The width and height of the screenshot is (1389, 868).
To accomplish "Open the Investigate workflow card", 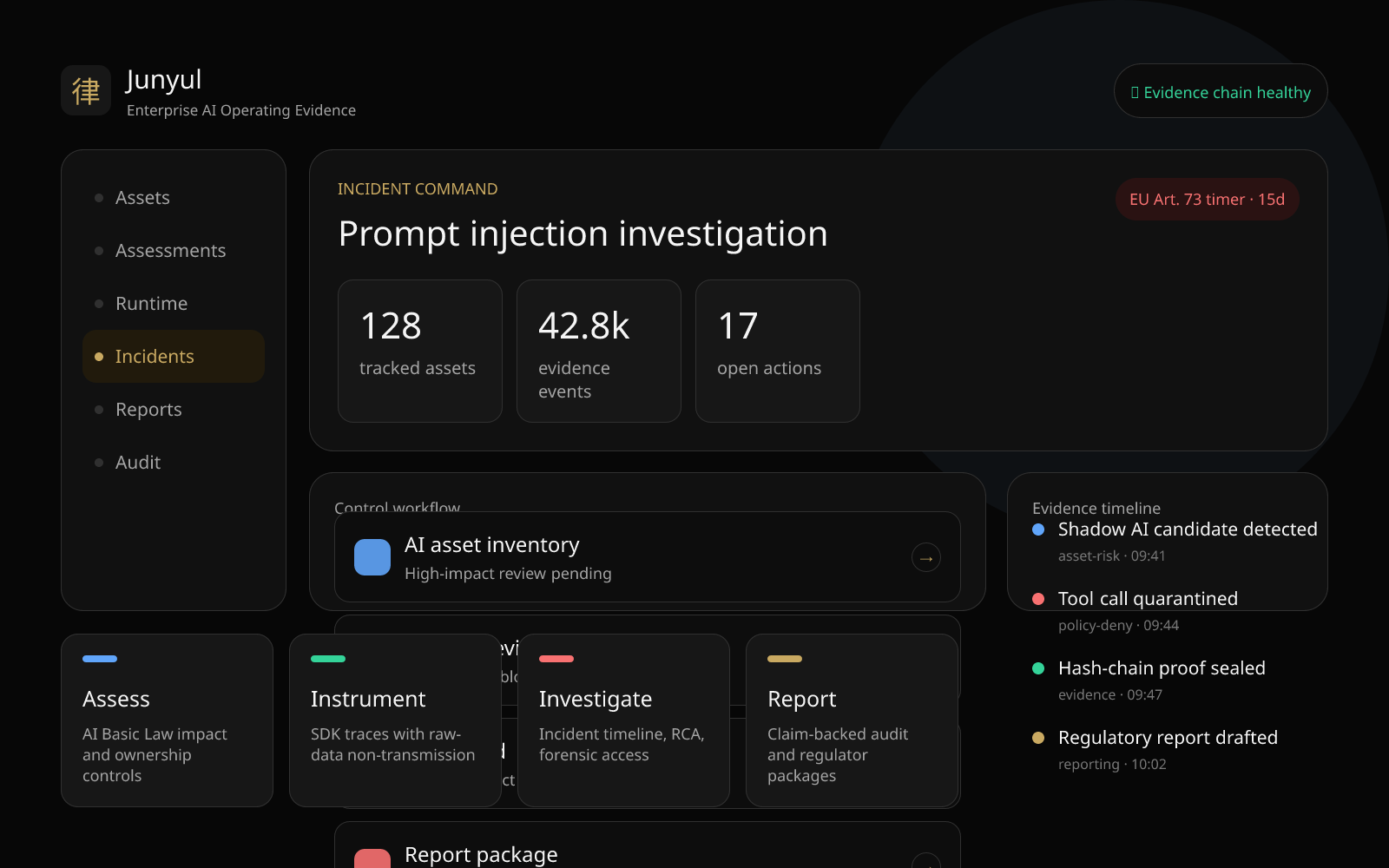I will [x=623, y=720].
